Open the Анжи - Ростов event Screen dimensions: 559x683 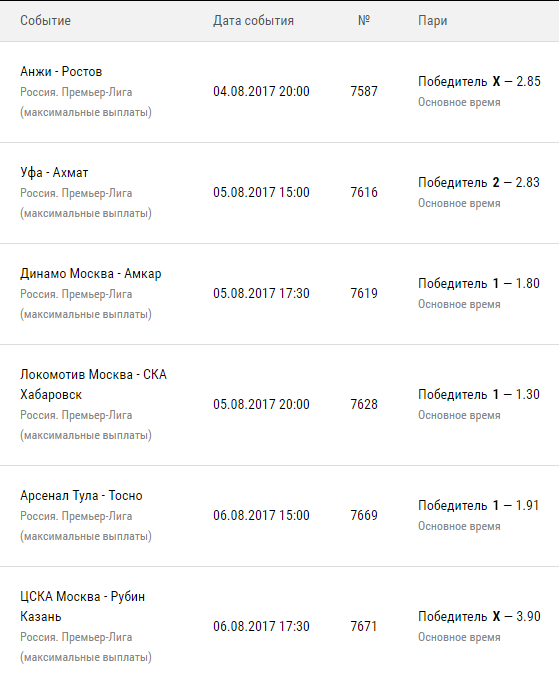click(61, 71)
